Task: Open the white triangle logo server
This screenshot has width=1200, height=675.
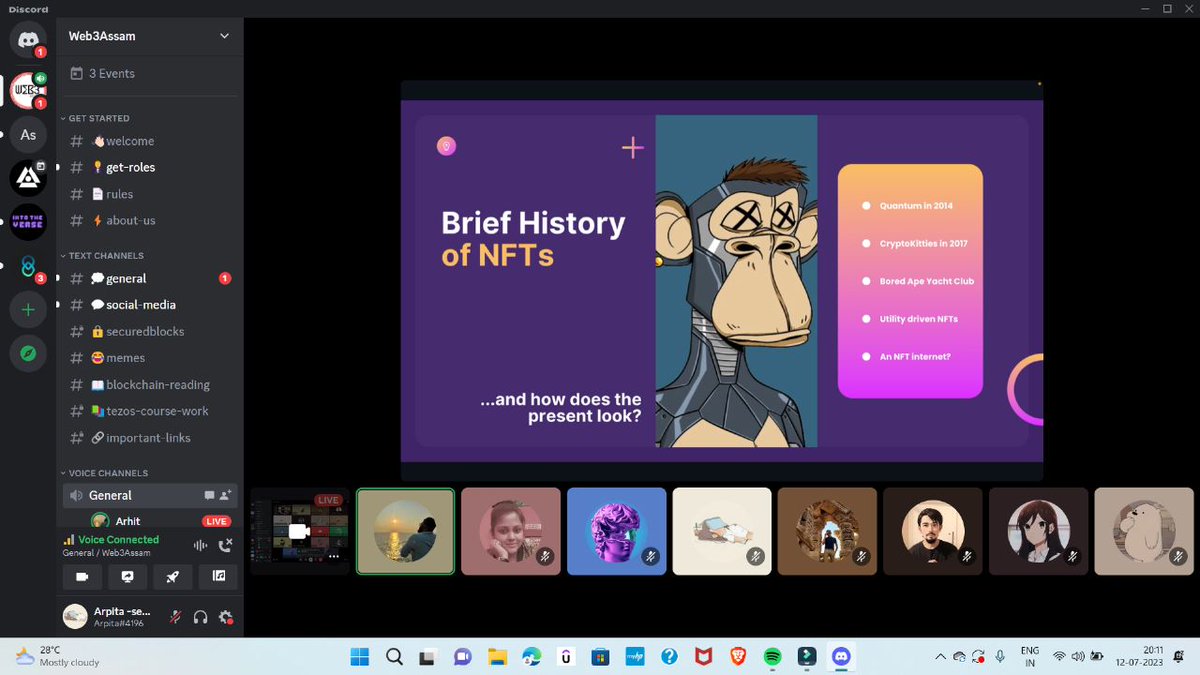Action: click(x=28, y=178)
